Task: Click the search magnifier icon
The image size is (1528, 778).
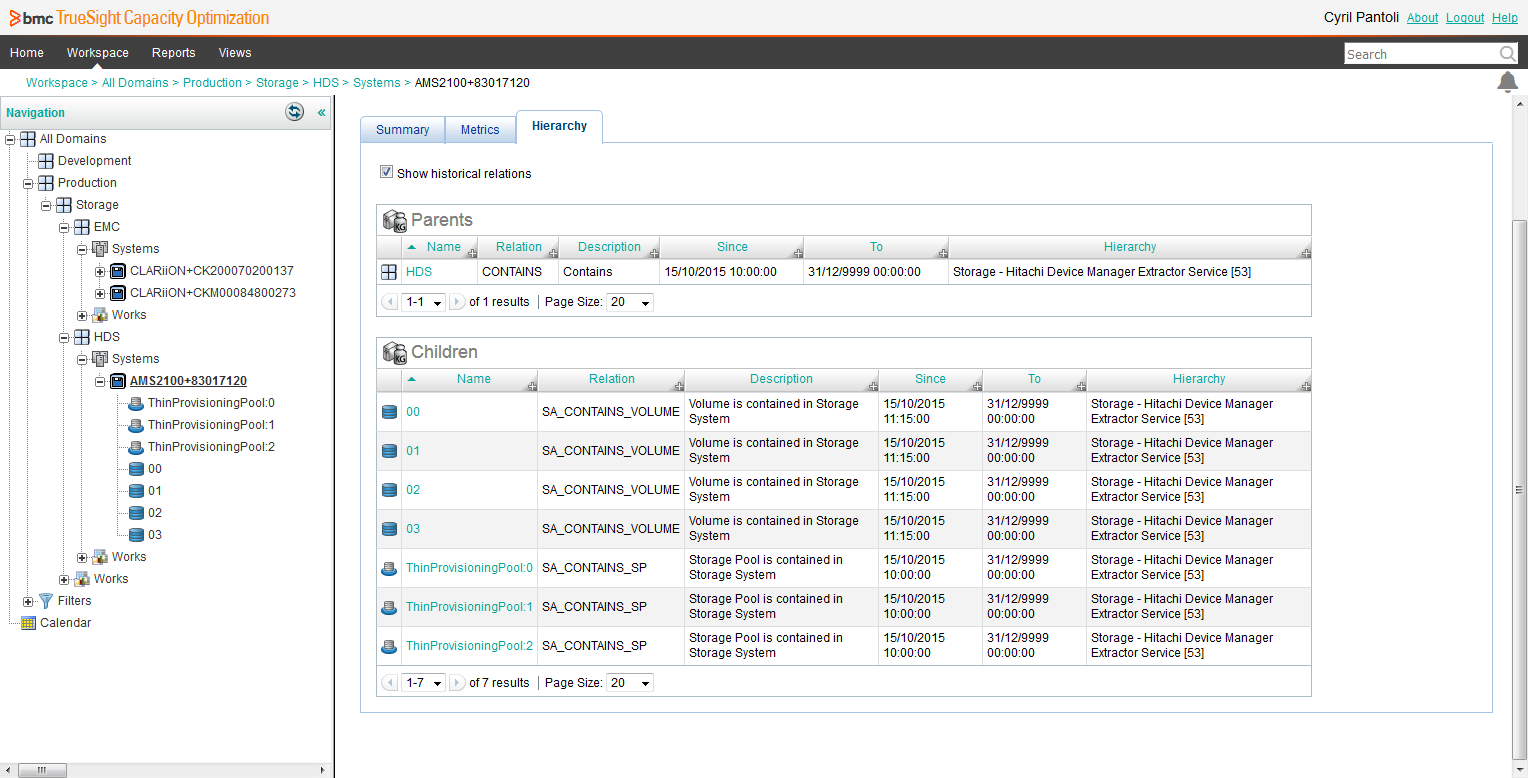Action: (x=1507, y=54)
